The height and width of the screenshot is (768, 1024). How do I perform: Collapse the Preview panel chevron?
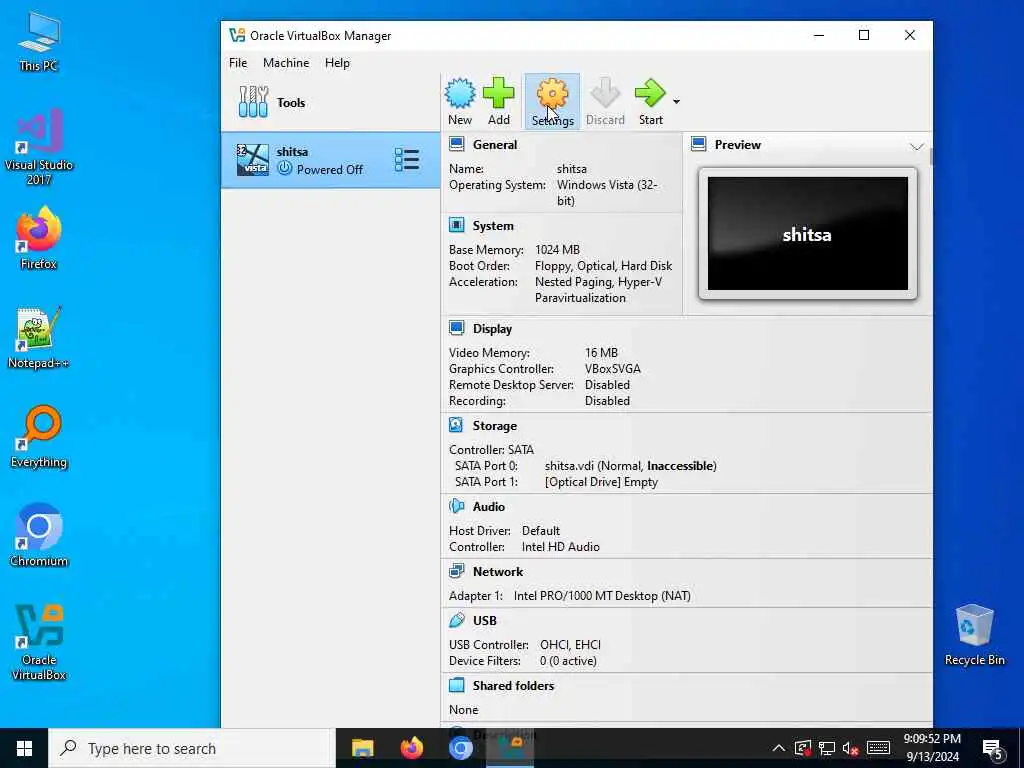click(x=917, y=146)
